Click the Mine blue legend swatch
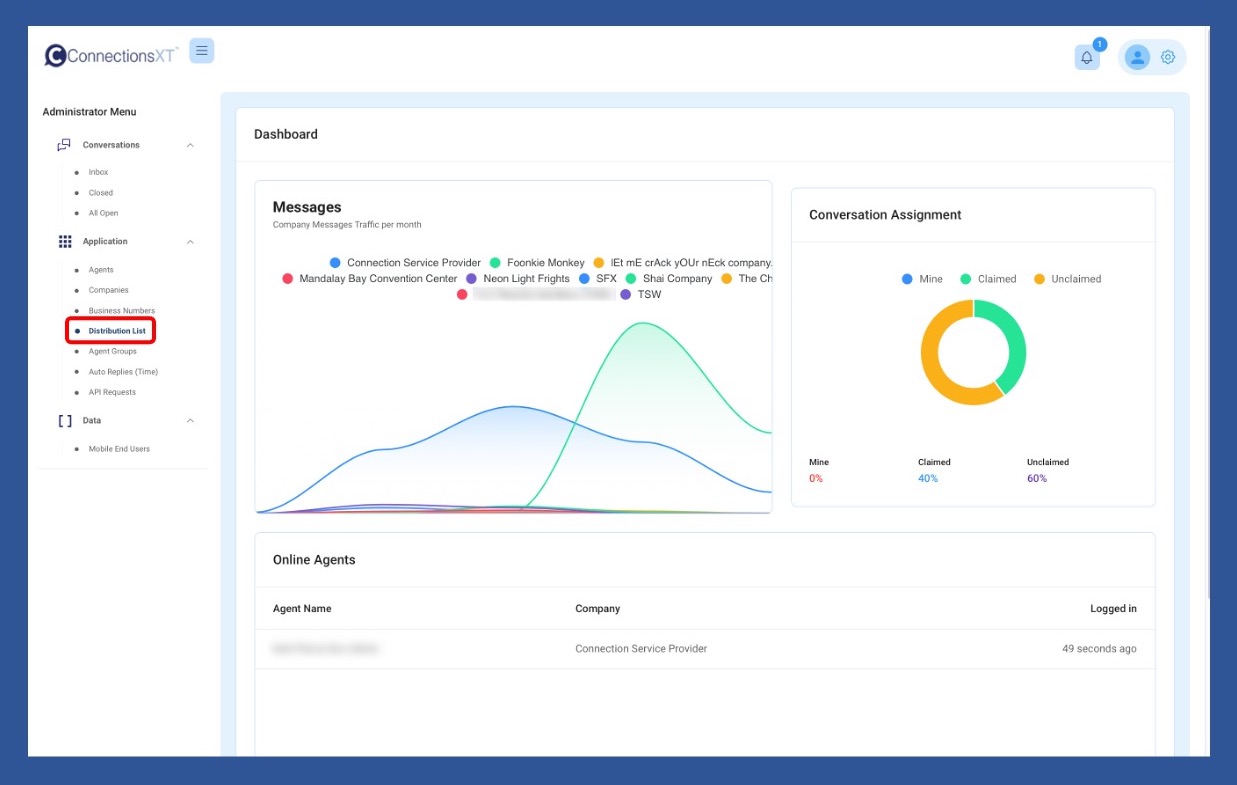Viewport: 1237px width, 785px height. pos(907,279)
